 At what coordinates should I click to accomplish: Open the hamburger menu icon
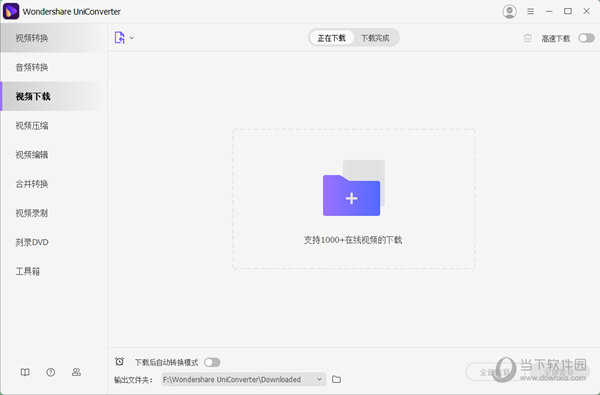[x=530, y=11]
